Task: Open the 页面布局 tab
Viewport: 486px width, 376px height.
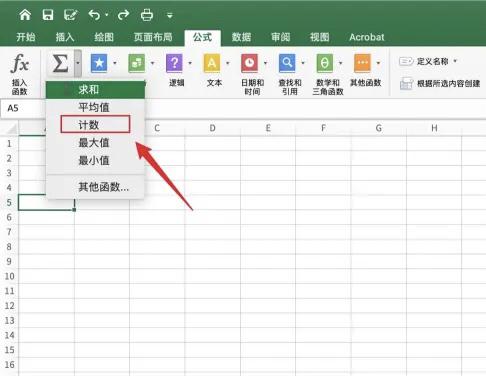Action: click(x=153, y=37)
